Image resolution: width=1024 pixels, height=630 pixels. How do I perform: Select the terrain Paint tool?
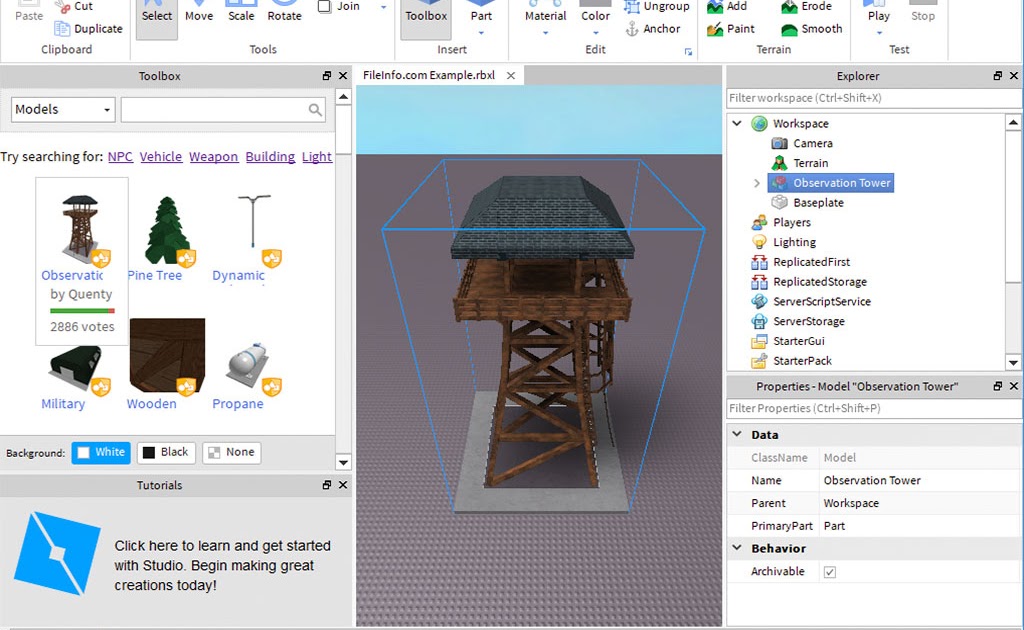click(731, 29)
